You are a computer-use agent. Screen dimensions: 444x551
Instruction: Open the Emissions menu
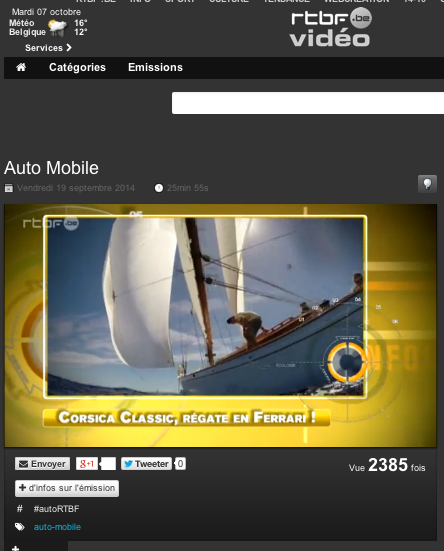point(155,67)
